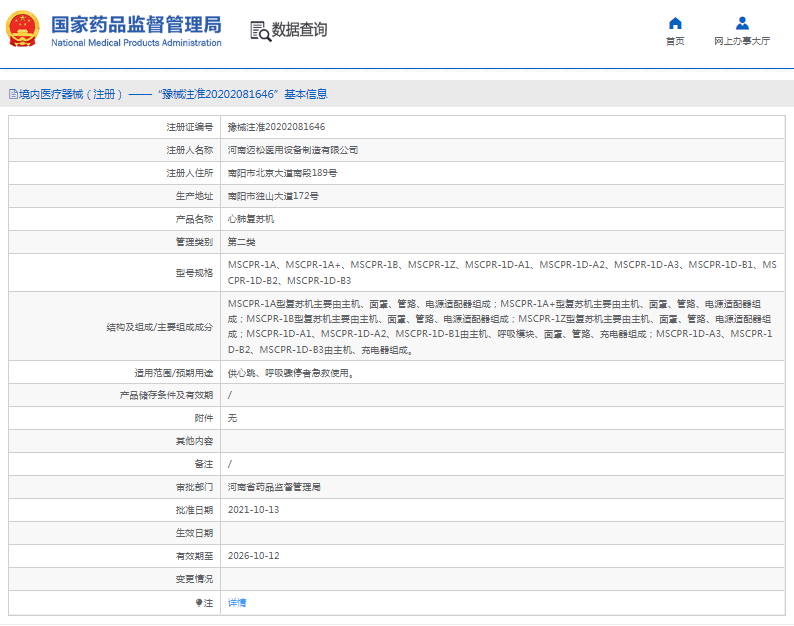Click the 备注 label

[x=204, y=464]
